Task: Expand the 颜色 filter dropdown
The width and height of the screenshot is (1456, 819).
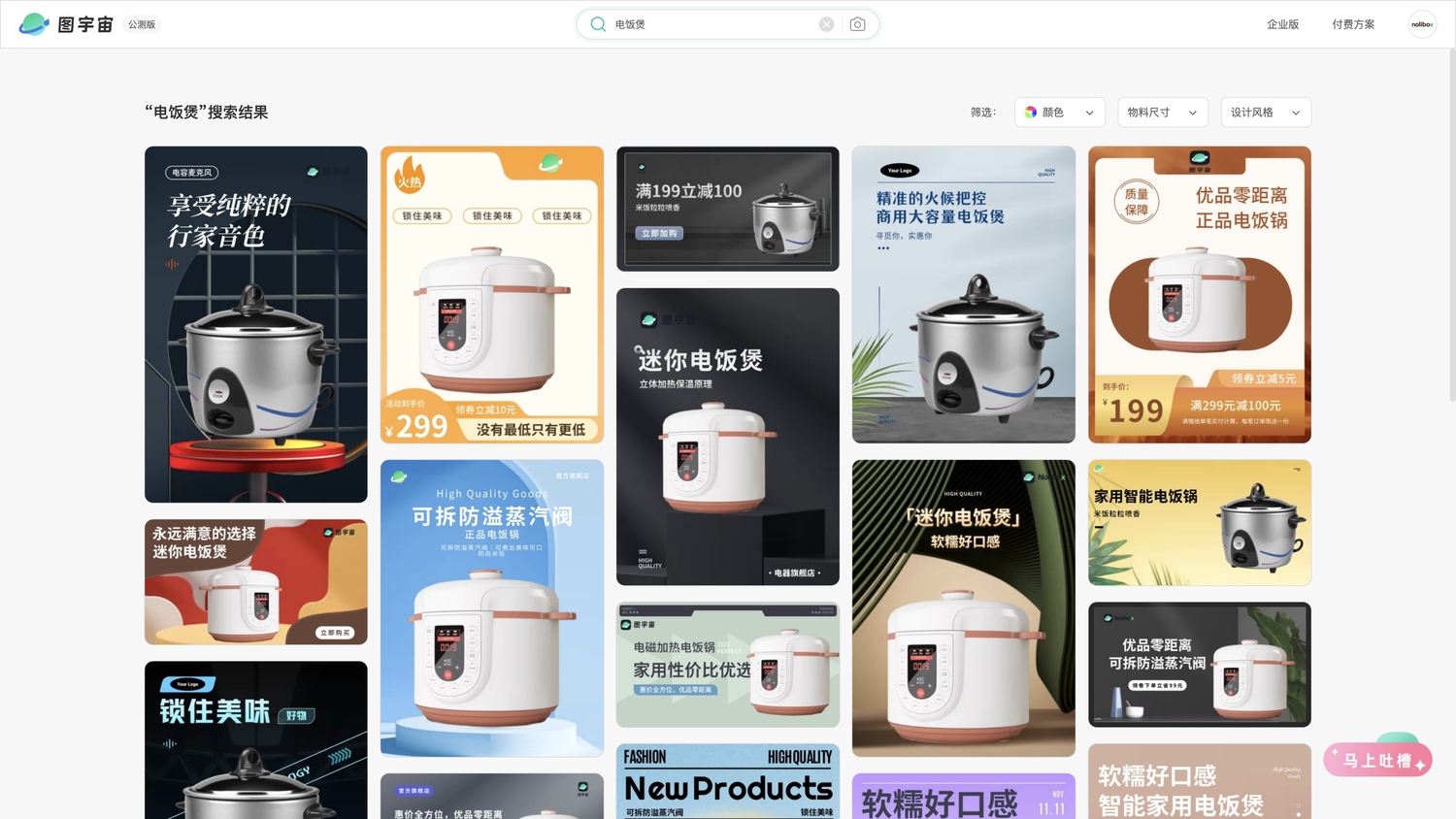Action: coord(1060,113)
